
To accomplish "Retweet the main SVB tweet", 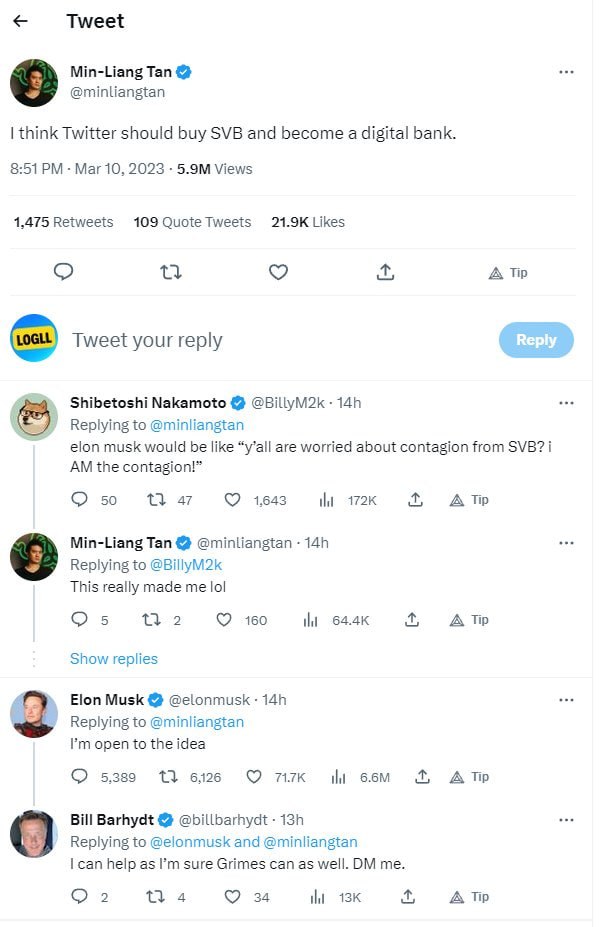I will (x=171, y=272).
